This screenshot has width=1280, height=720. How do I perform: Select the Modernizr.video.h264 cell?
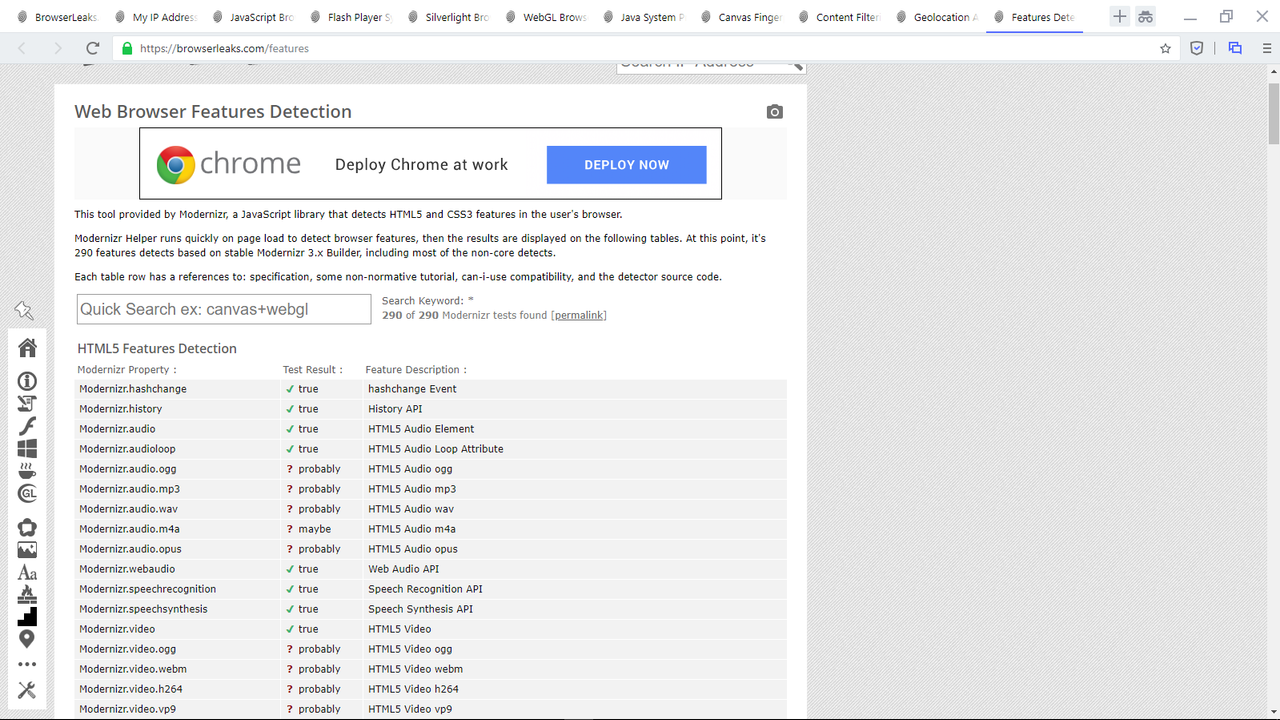(x=180, y=689)
